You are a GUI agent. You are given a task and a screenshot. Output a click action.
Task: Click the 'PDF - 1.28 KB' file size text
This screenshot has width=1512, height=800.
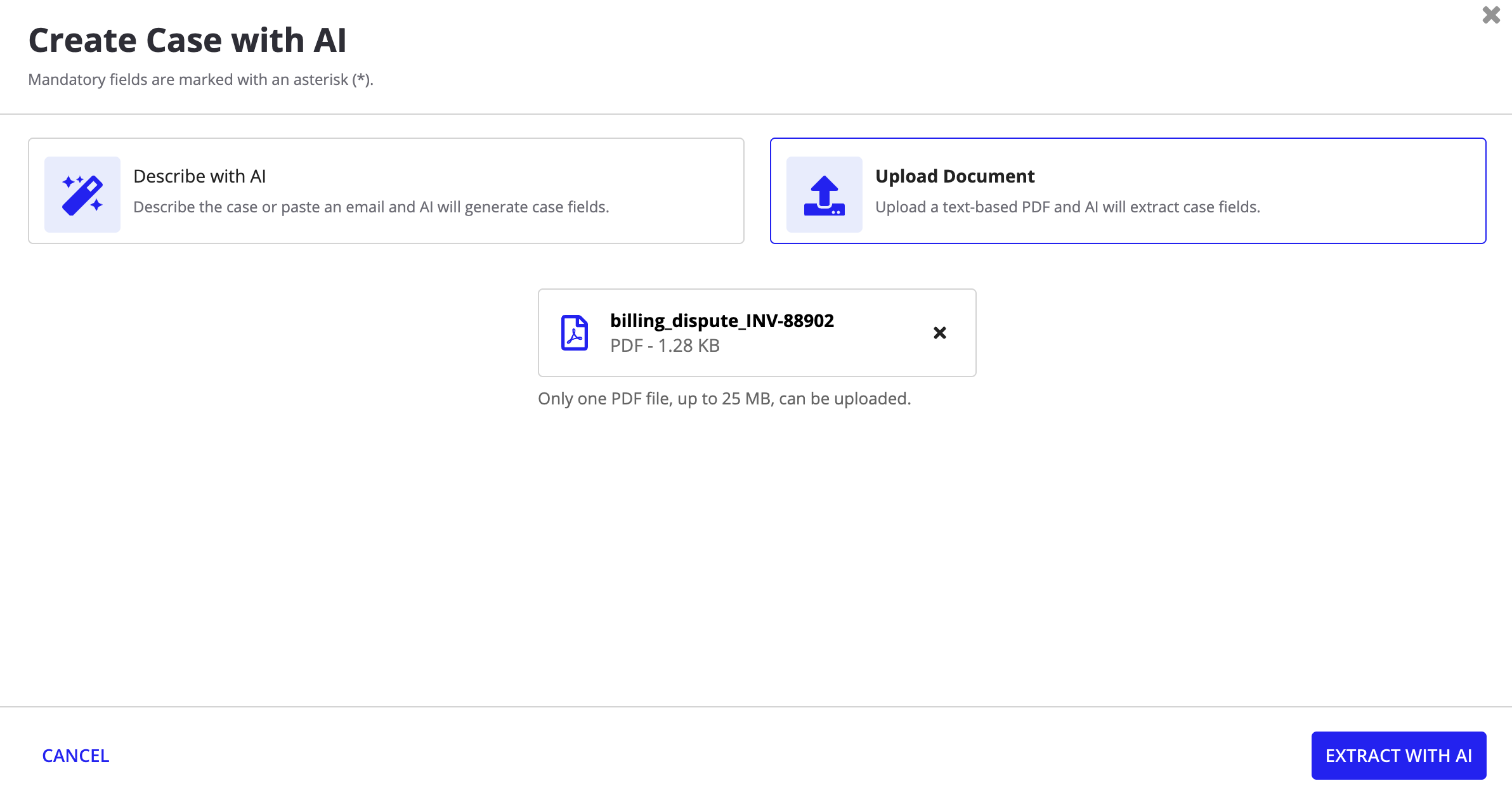pos(665,345)
